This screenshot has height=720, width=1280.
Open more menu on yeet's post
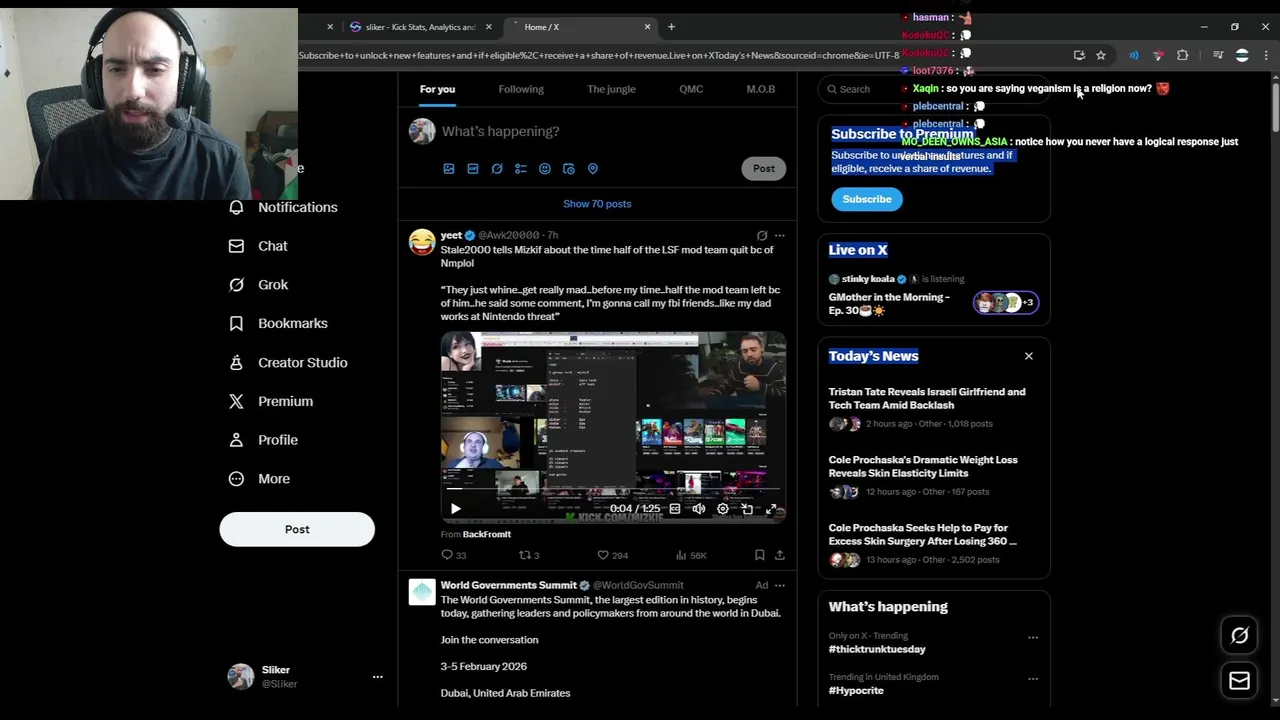click(780, 236)
